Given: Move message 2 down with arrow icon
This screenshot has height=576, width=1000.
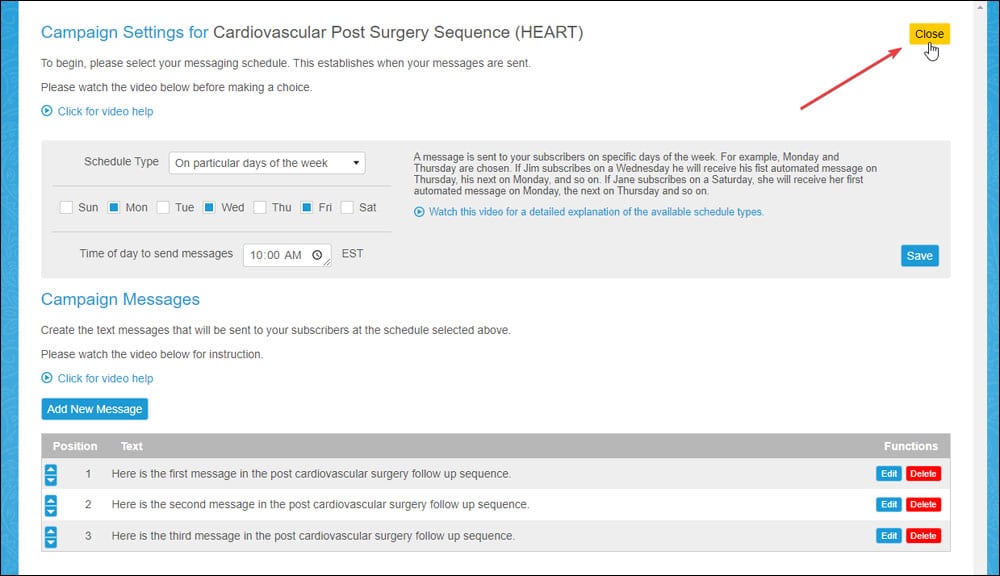Looking at the screenshot, I should click(50, 511).
